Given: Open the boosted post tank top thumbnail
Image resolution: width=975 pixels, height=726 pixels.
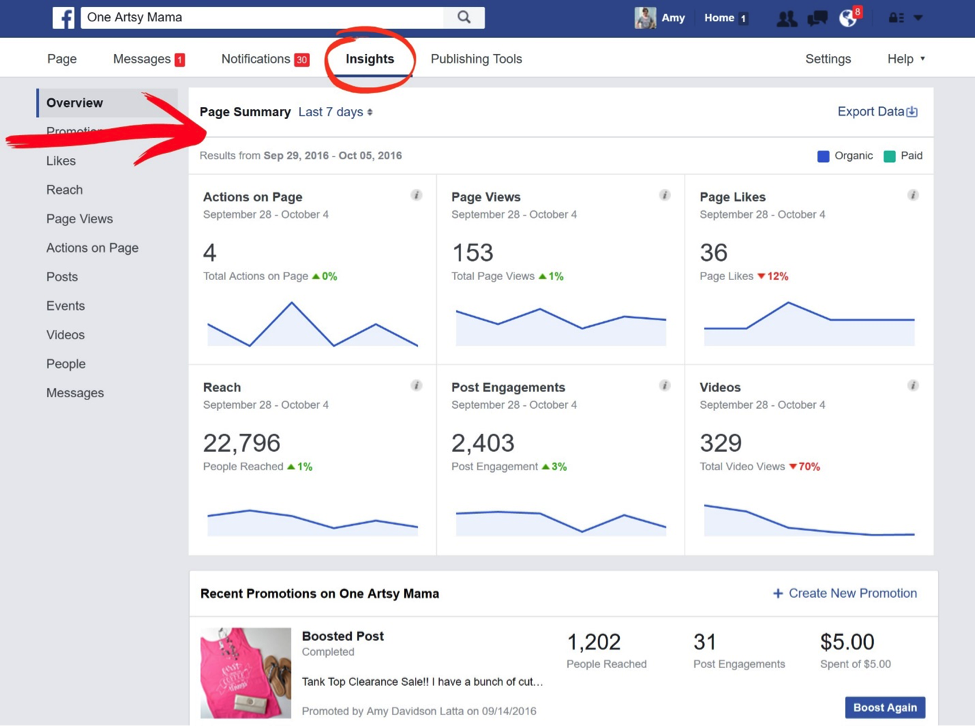Looking at the screenshot, I should click(x=246, y=673).
